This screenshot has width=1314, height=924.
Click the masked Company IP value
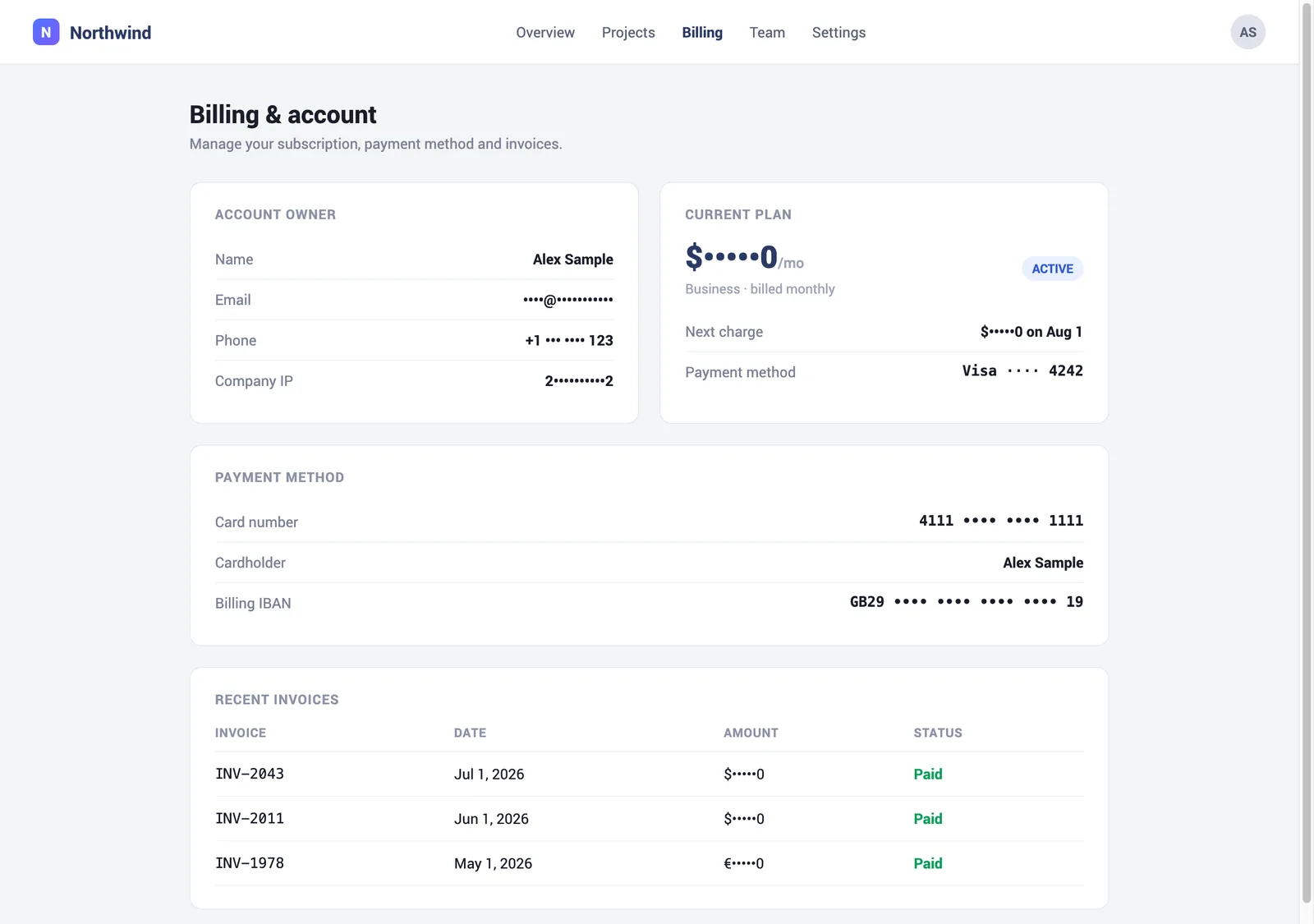[579, 381]
